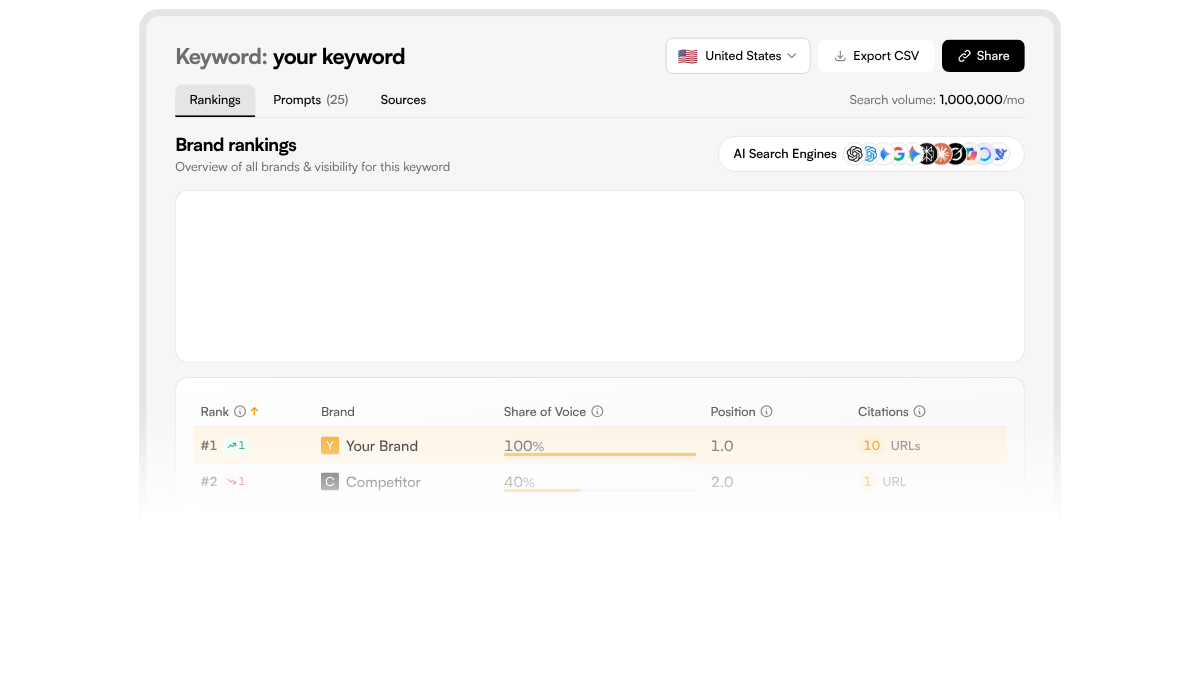Click the Rank column header

215,411
